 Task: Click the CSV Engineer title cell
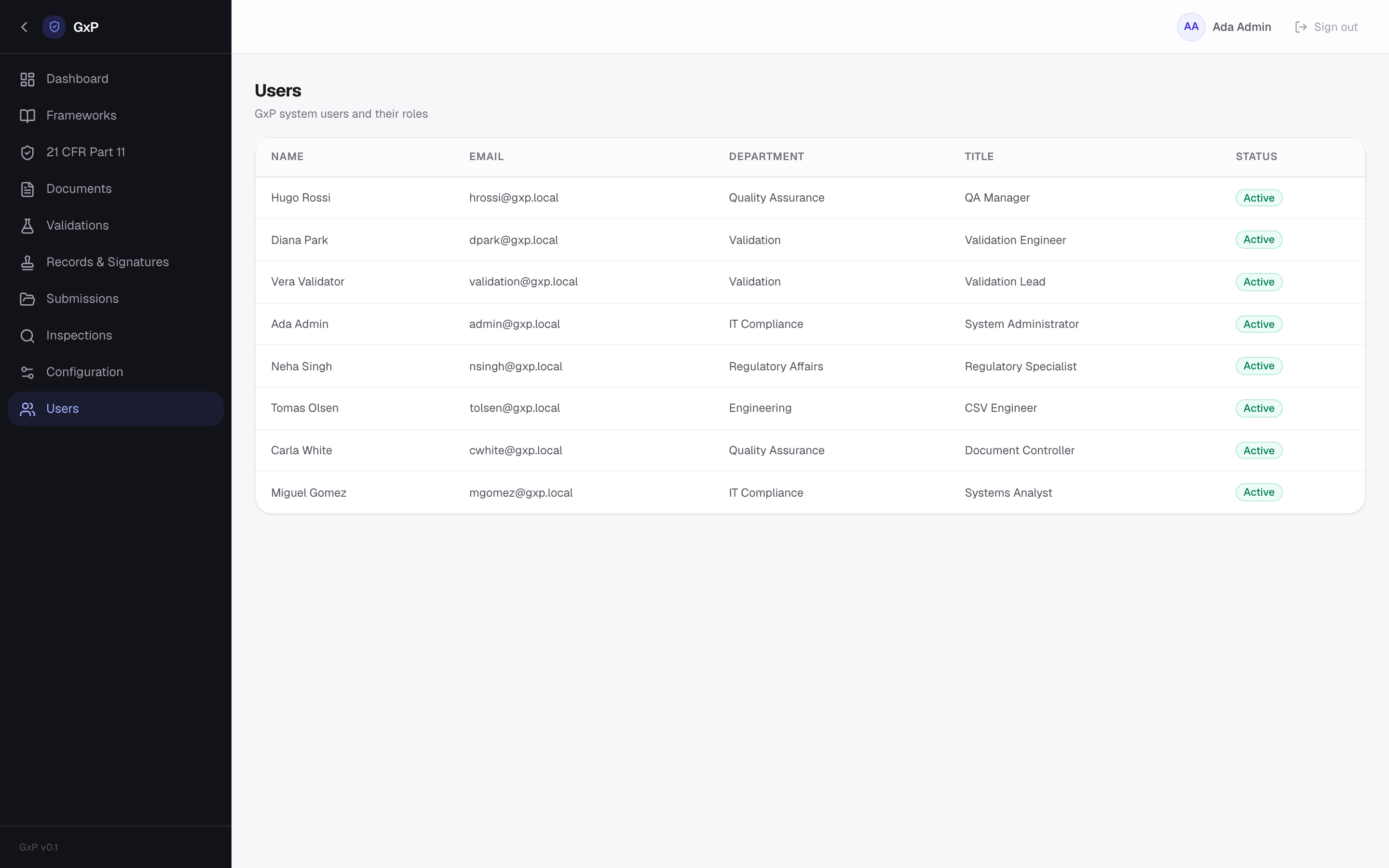click(x=1001, y=408)
